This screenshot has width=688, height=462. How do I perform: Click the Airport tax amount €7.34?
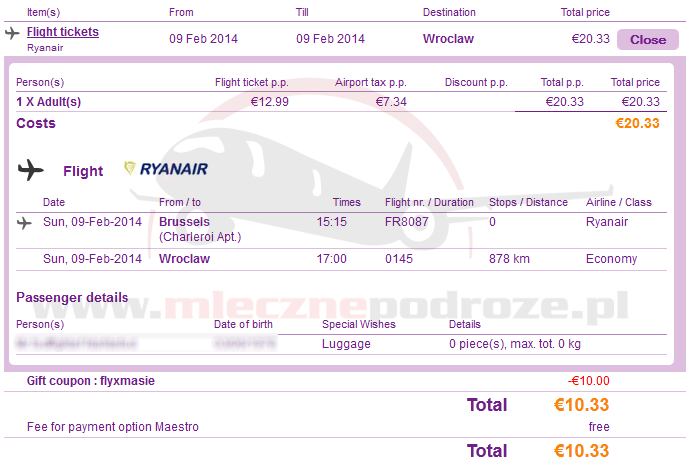click(391, 102)
